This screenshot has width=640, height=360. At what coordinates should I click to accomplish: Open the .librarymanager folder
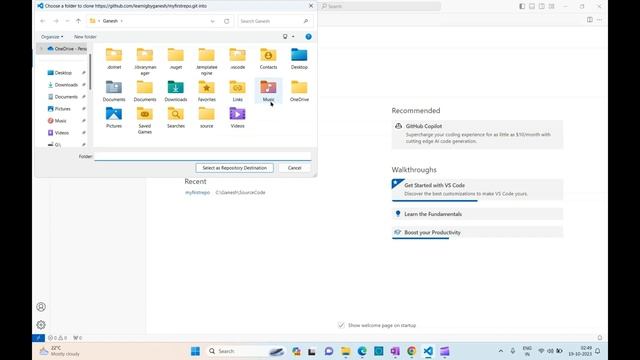pyautogui.click(x=145, y=62)
